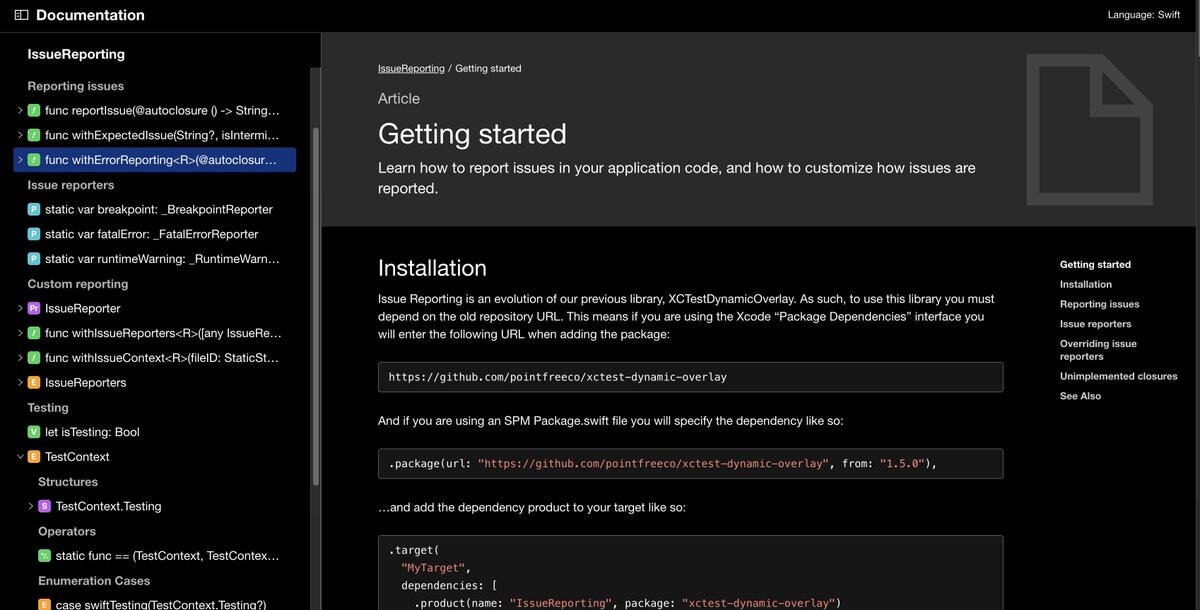Open the IssueReporting breadcrumb link
The height and width of the screenshot is (610, 1200).
411,68
